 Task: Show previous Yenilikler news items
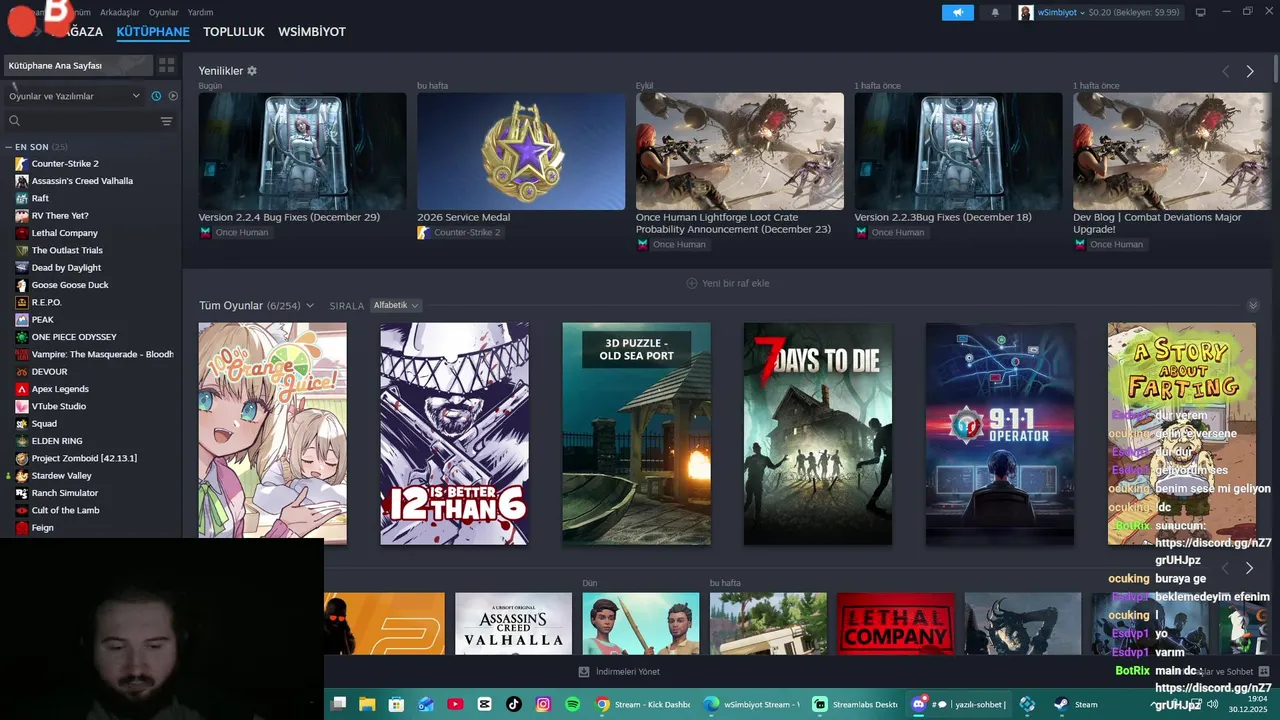click(1226, 71)
